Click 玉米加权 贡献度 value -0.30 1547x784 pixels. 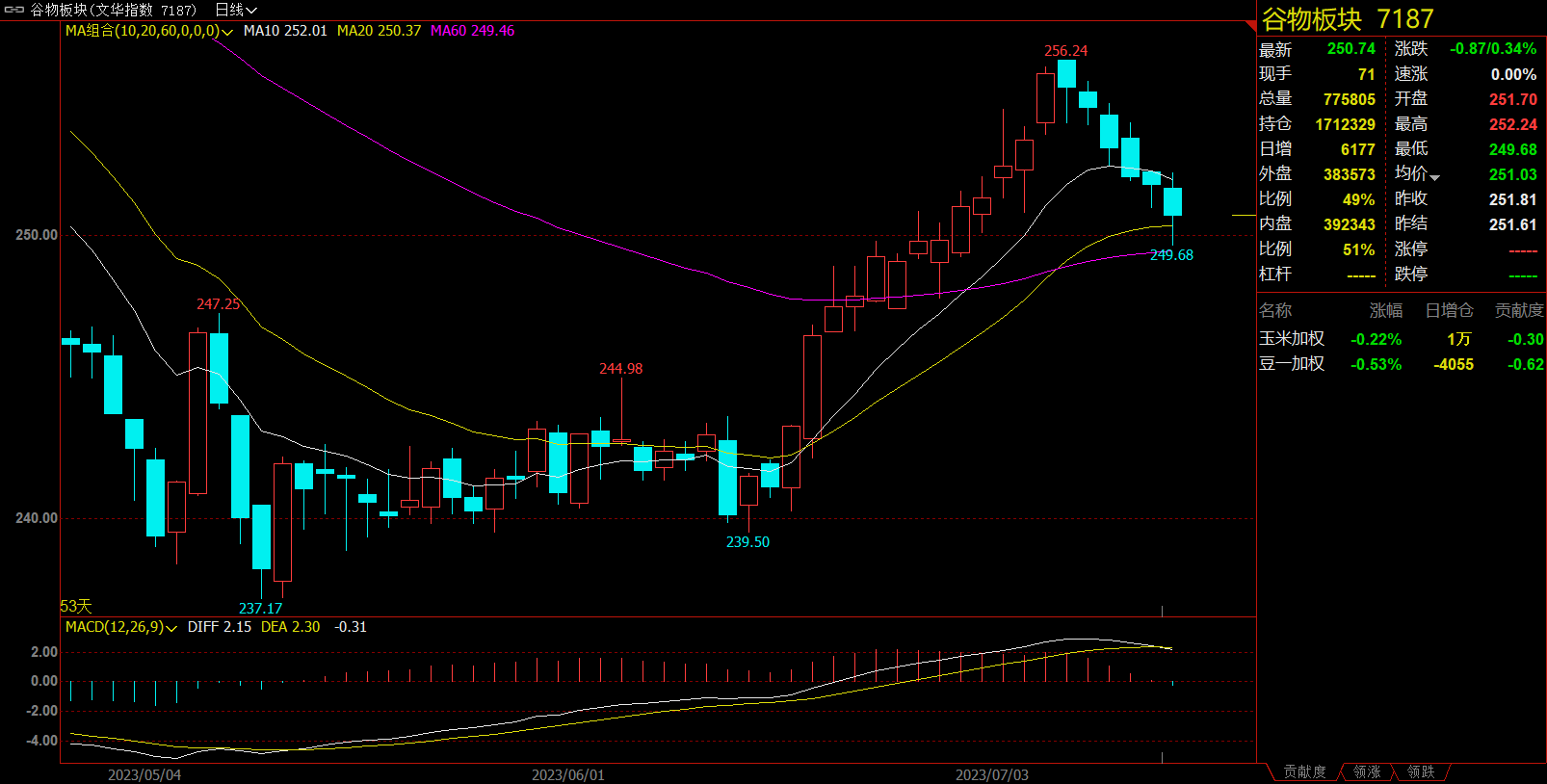click(x=1526, y=339)
